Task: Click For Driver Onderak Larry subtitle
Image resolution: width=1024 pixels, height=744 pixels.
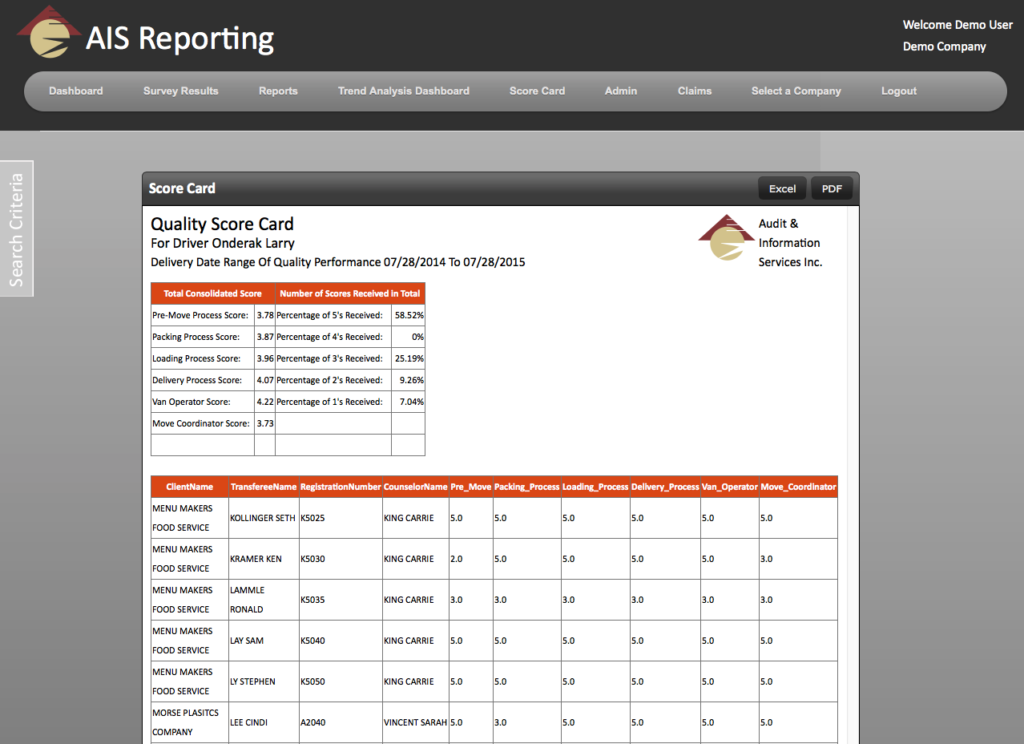Action: pyautogui.click(x=223, y=243)
